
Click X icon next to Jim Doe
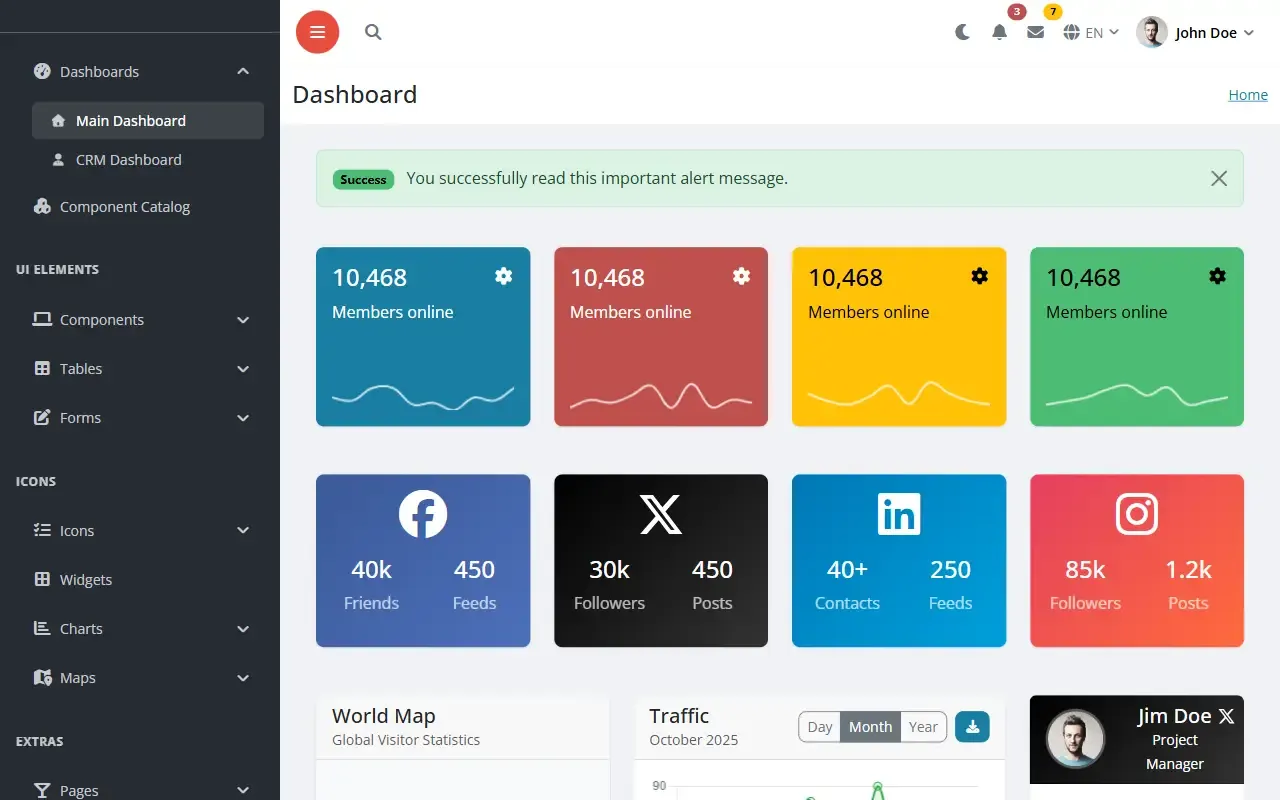pyautogui.click(x=1226, y=716)
